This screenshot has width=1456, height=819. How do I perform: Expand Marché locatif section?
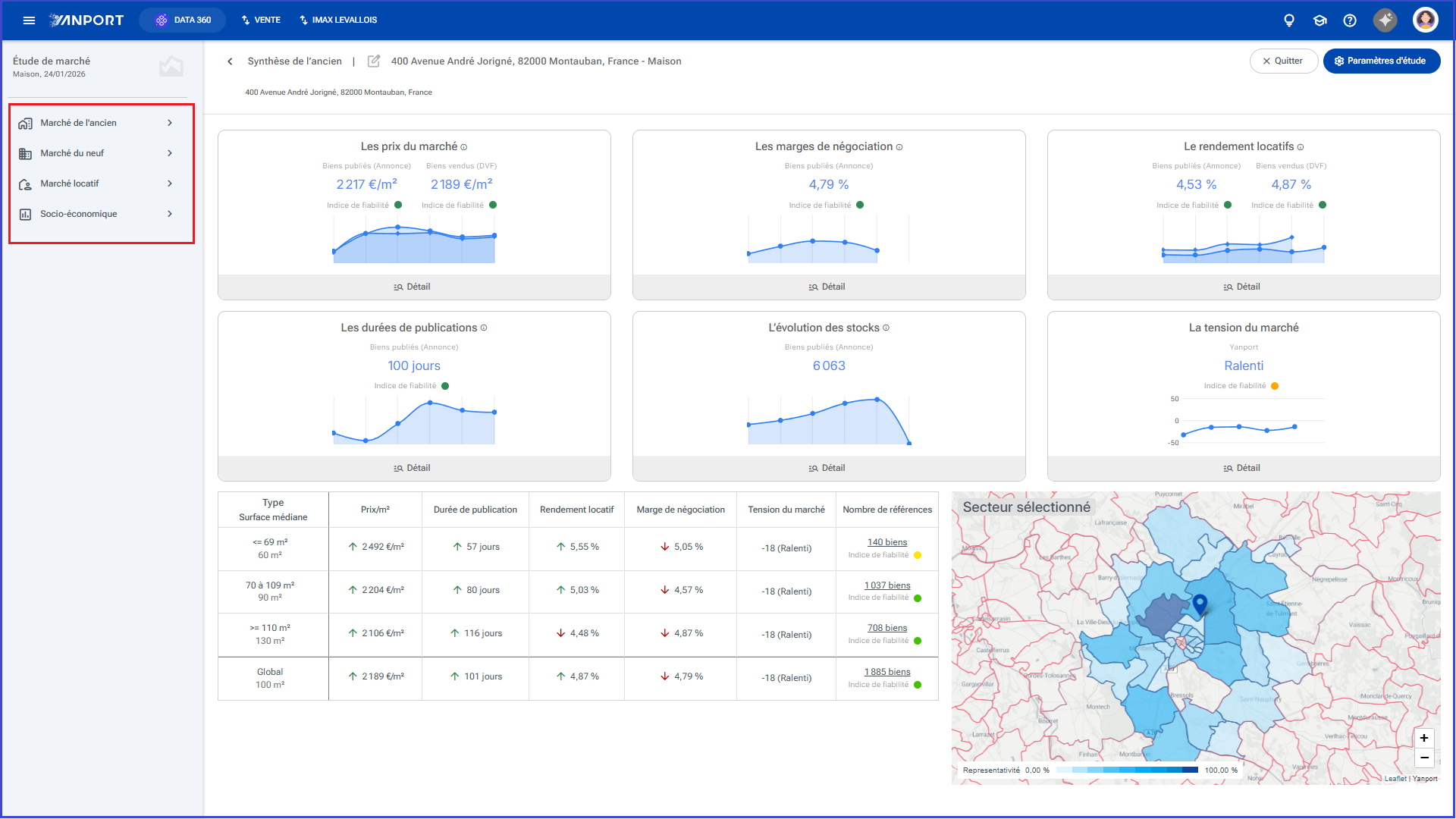point(101,184)
